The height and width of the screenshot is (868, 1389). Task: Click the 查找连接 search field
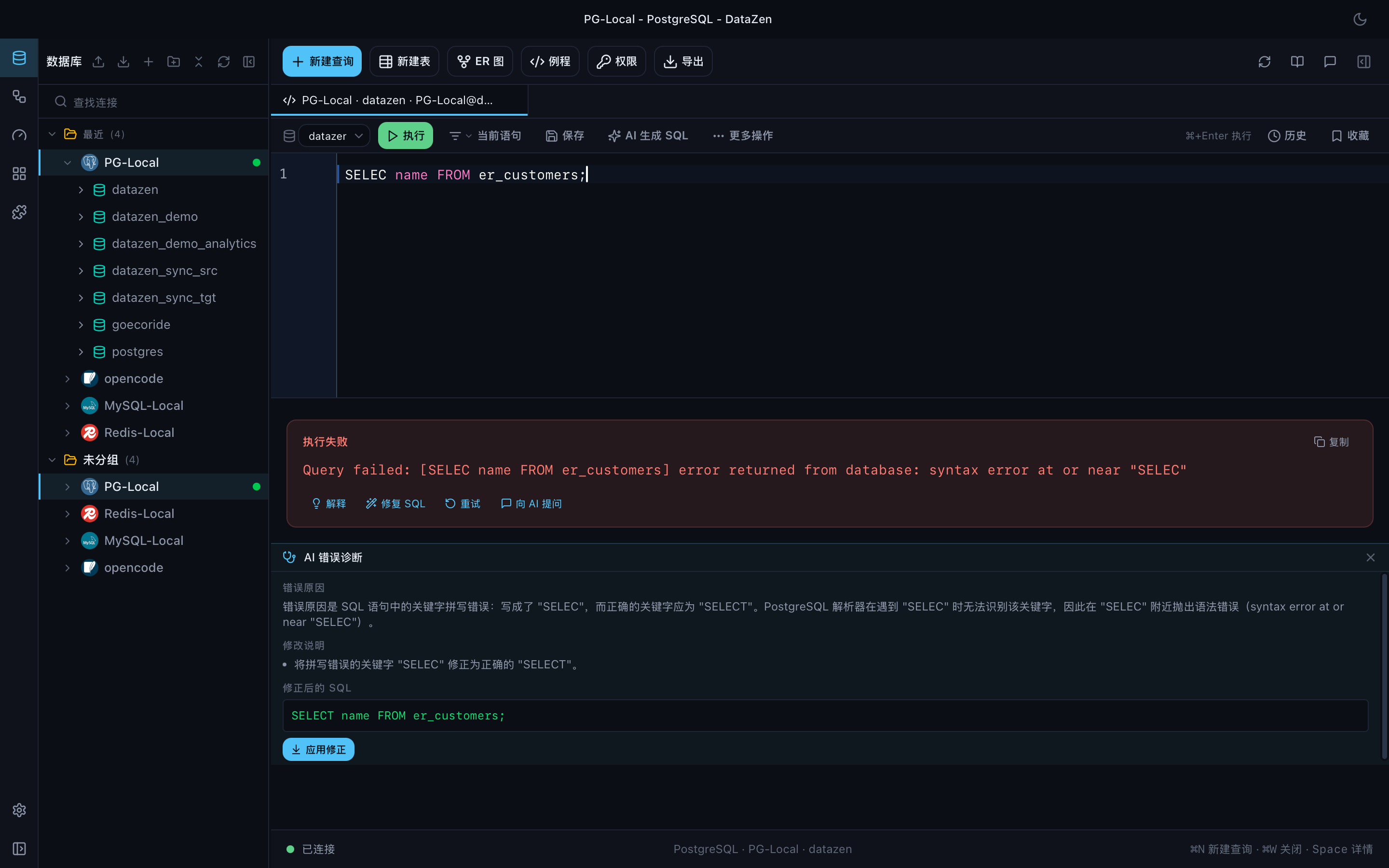click(154, 102)
